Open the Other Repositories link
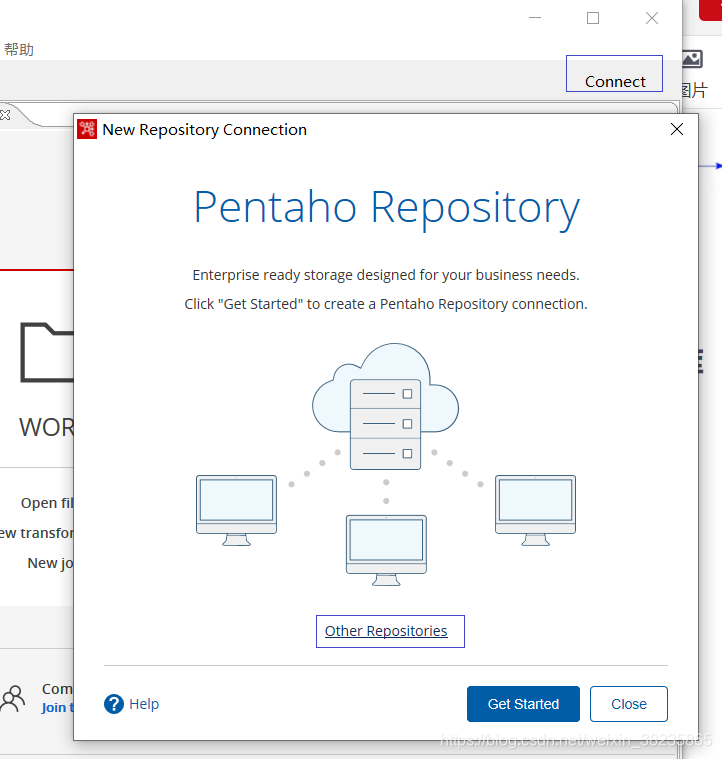Viewport: 722px width, 759px height. pos(386,631)
